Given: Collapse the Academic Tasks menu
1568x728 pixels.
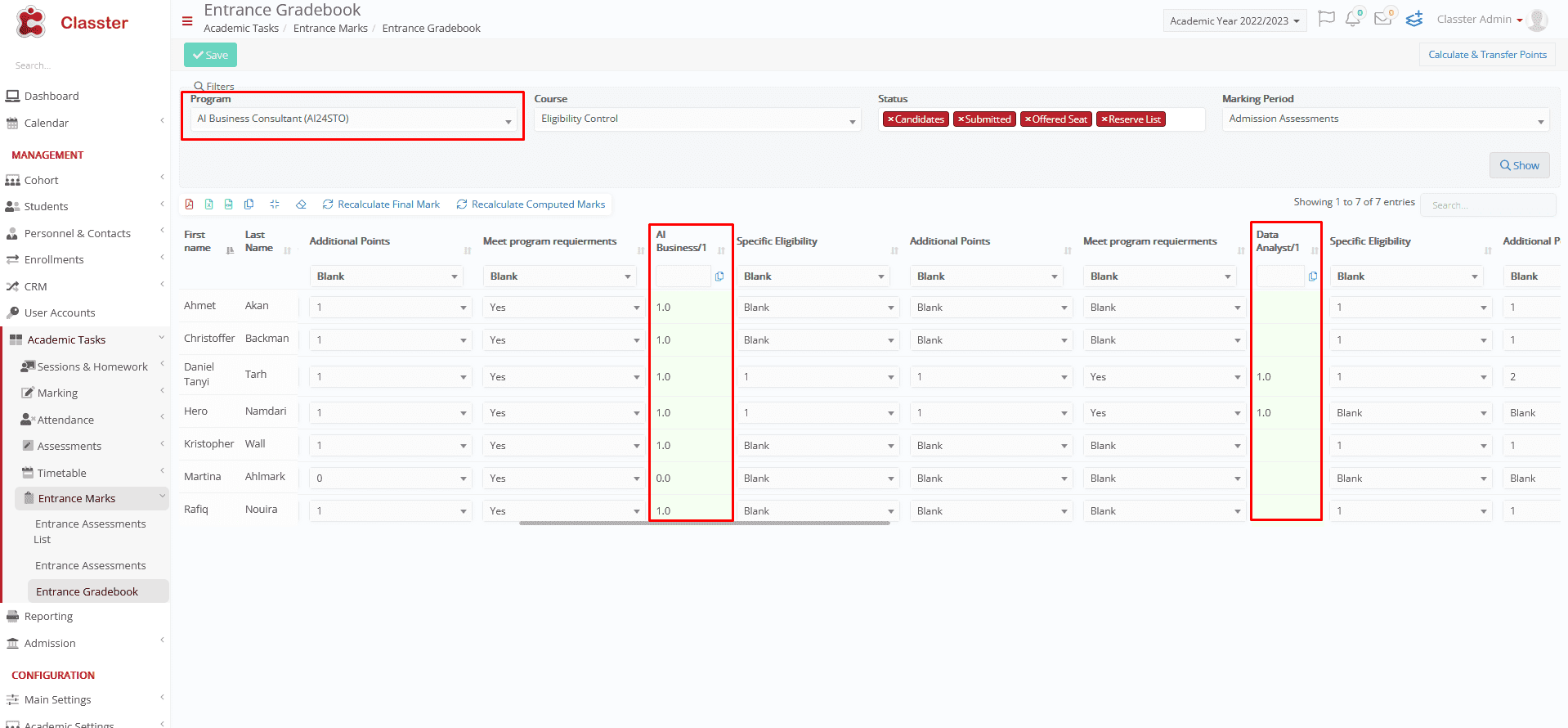Looking at the screenshot, I should point(85,339).
